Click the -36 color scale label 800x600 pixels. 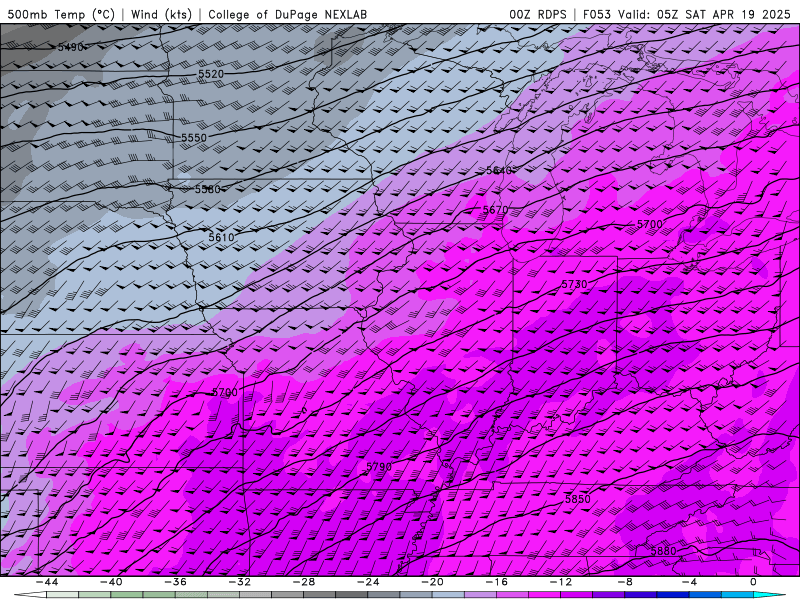pyautogui.click(x=175, y=582)
